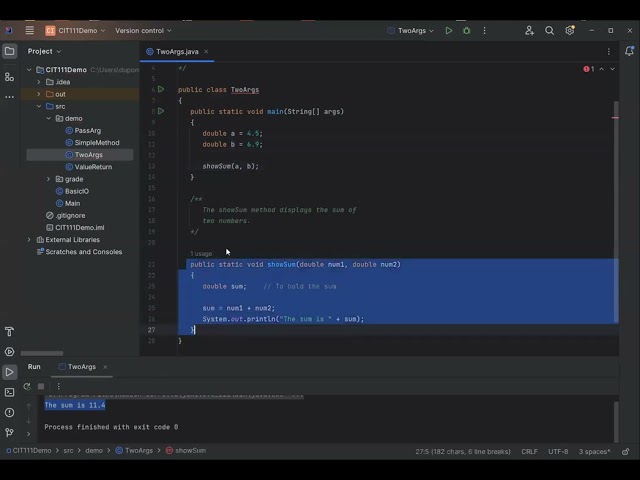Viewport: 640px width, 480px height.
Task: Open IDE settings gear
Action: (x=569, y=31)
